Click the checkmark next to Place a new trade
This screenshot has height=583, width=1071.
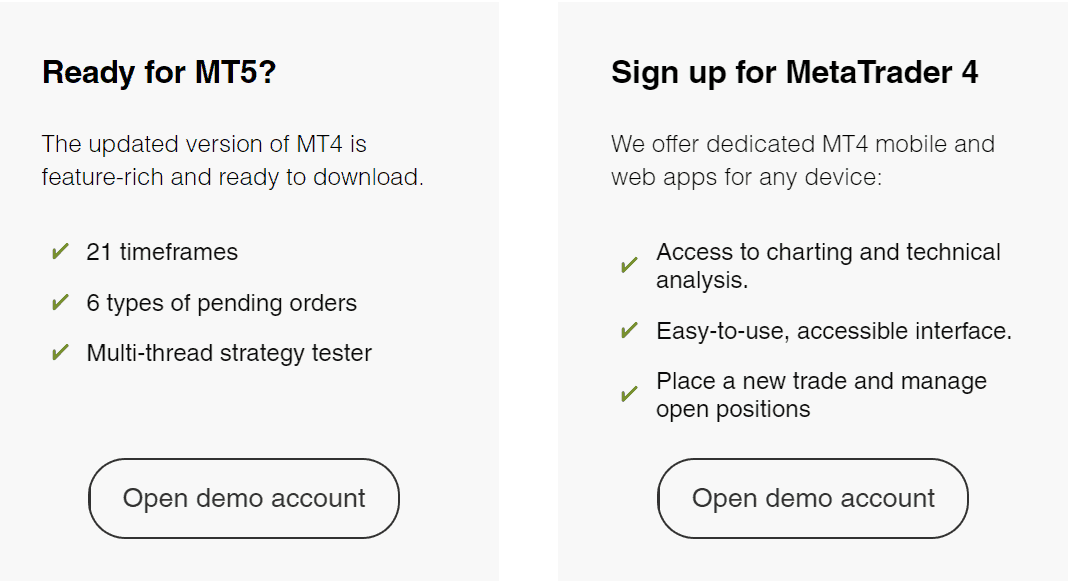pyautogui.click(x=629, y=394)
